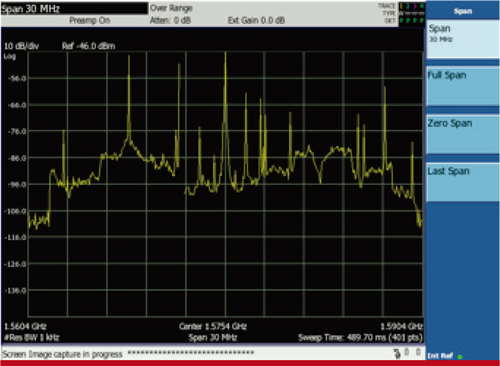This screenshot has width=500, height=366.
Task: Select green trace 4 indicator
Action: [422, 6]
